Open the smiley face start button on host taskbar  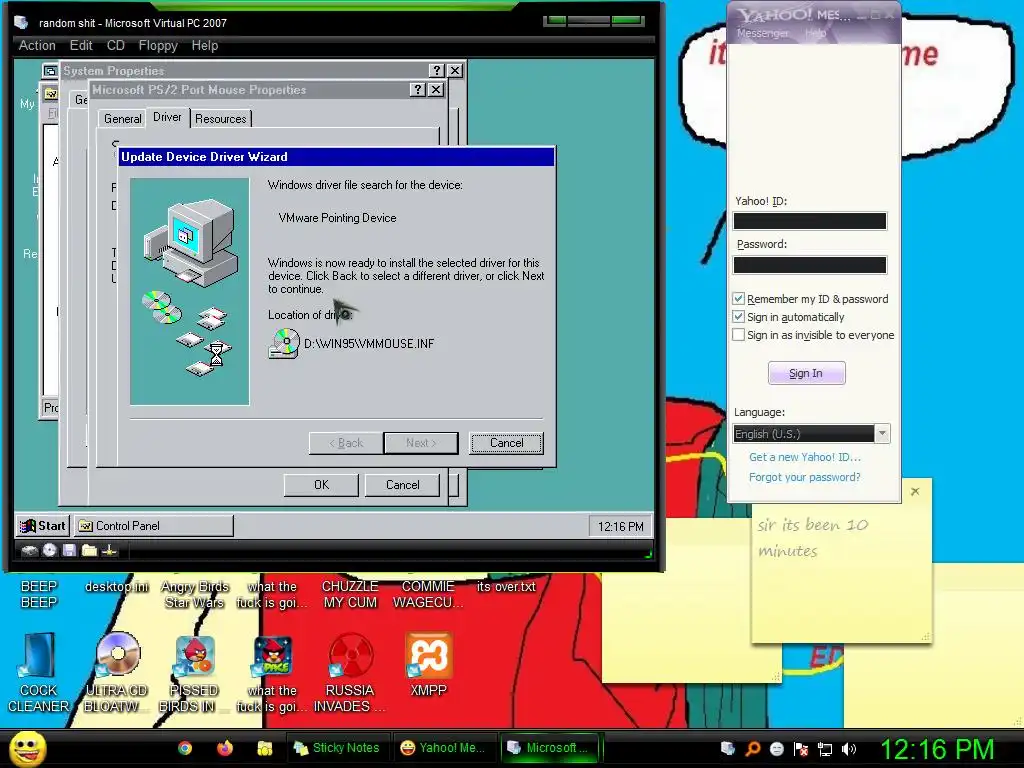pyautogui.click(x=28, y=748)
